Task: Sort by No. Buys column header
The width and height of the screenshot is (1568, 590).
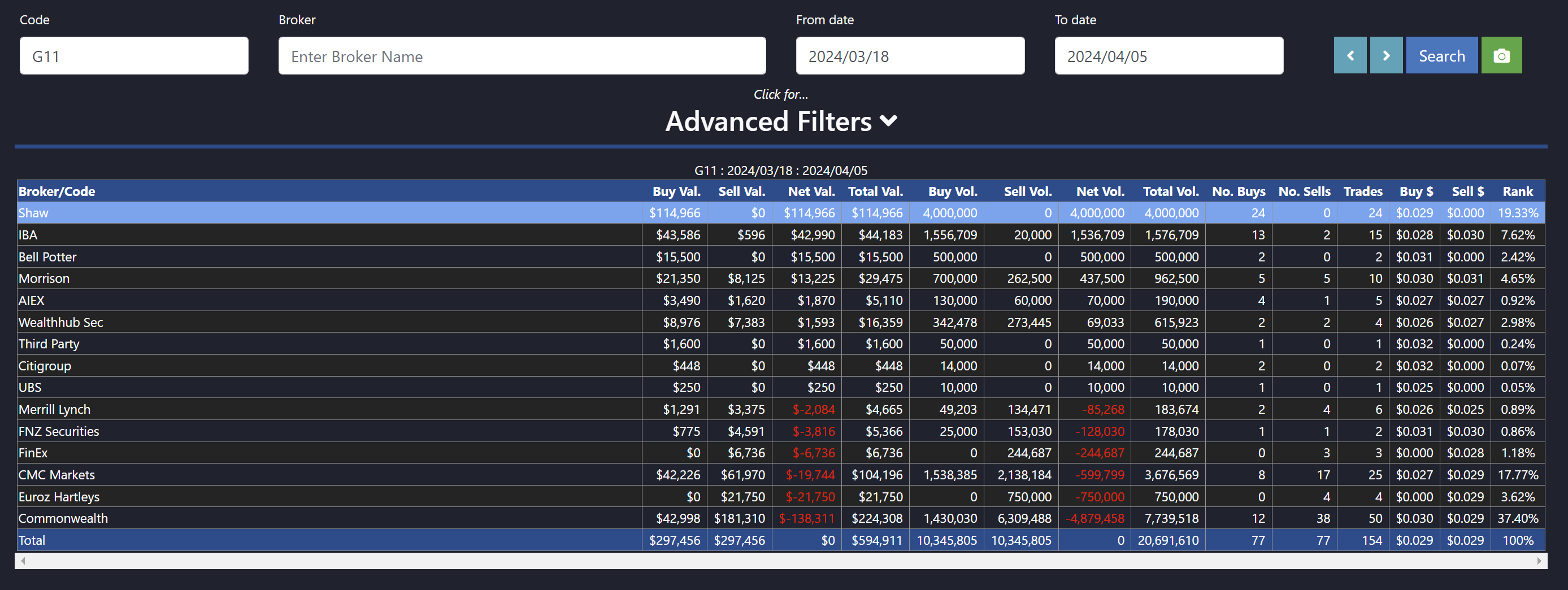Action: pyautogui.click(x=1239, y=191)
